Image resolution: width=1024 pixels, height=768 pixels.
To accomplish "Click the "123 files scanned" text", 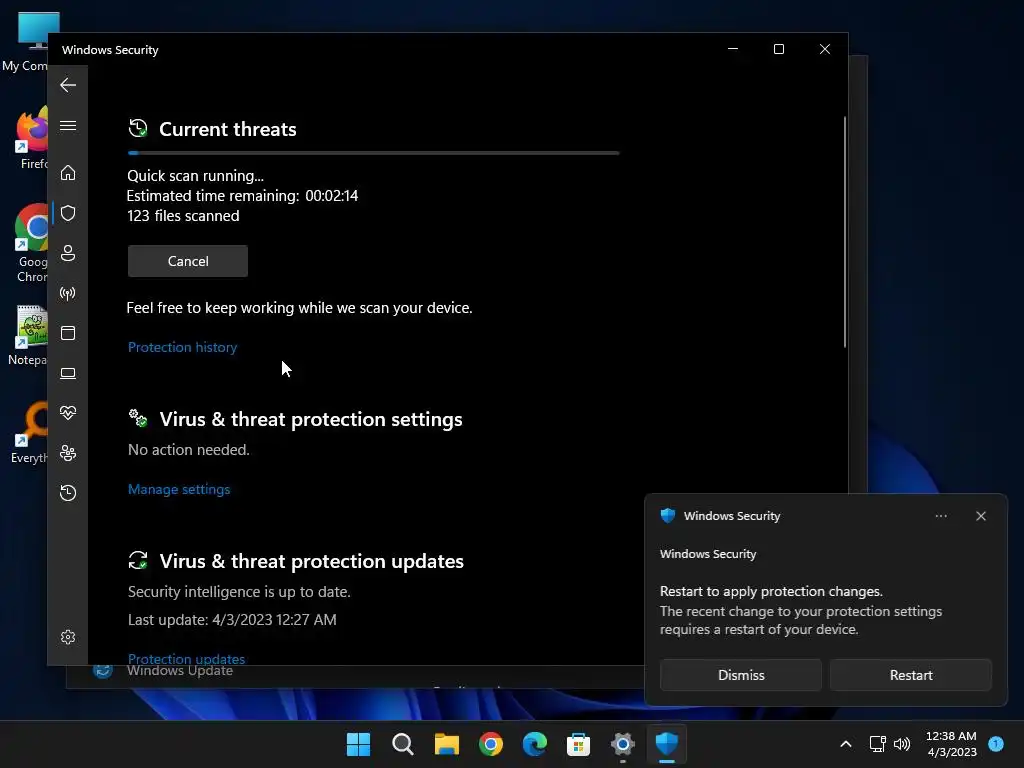I will click(x=184, y=216).
